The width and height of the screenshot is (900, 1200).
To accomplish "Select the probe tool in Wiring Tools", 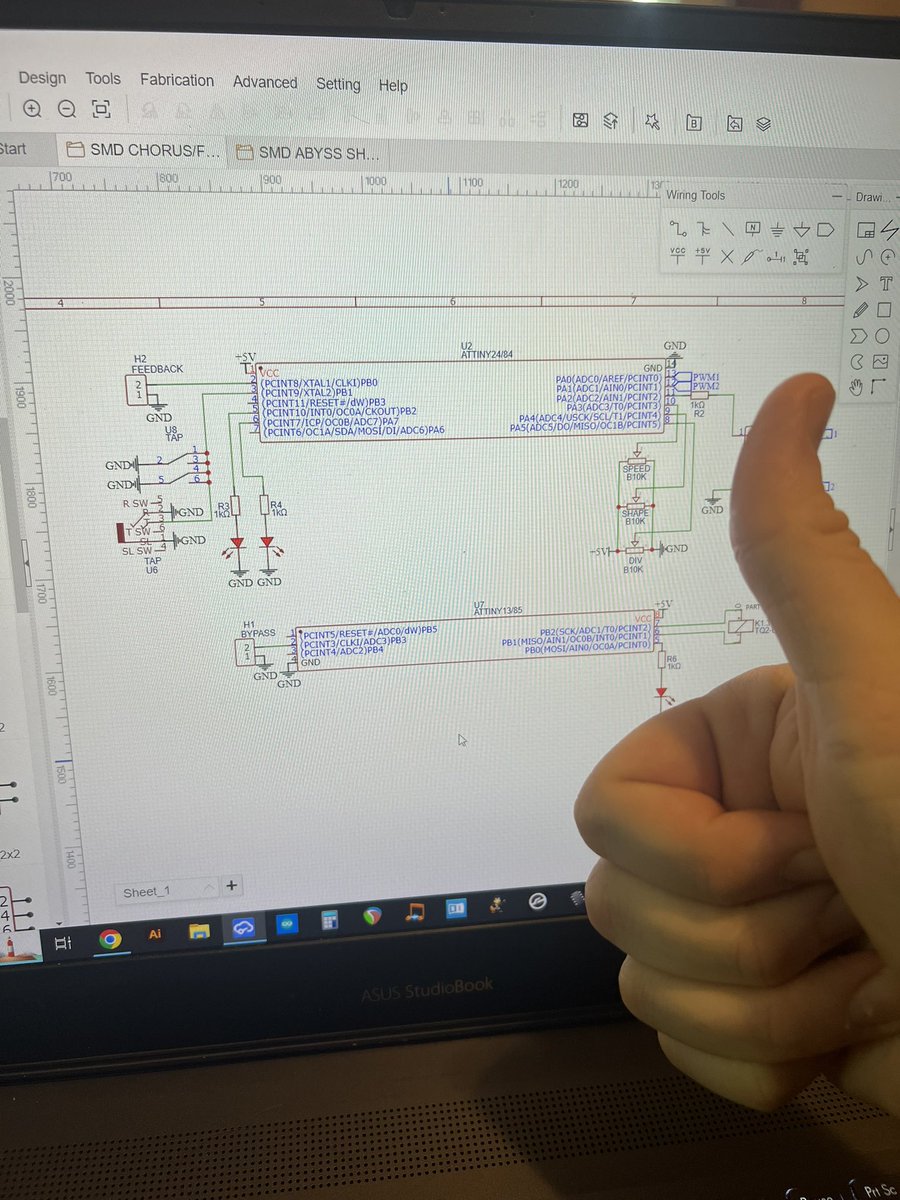I will click(x=751, y=256).
